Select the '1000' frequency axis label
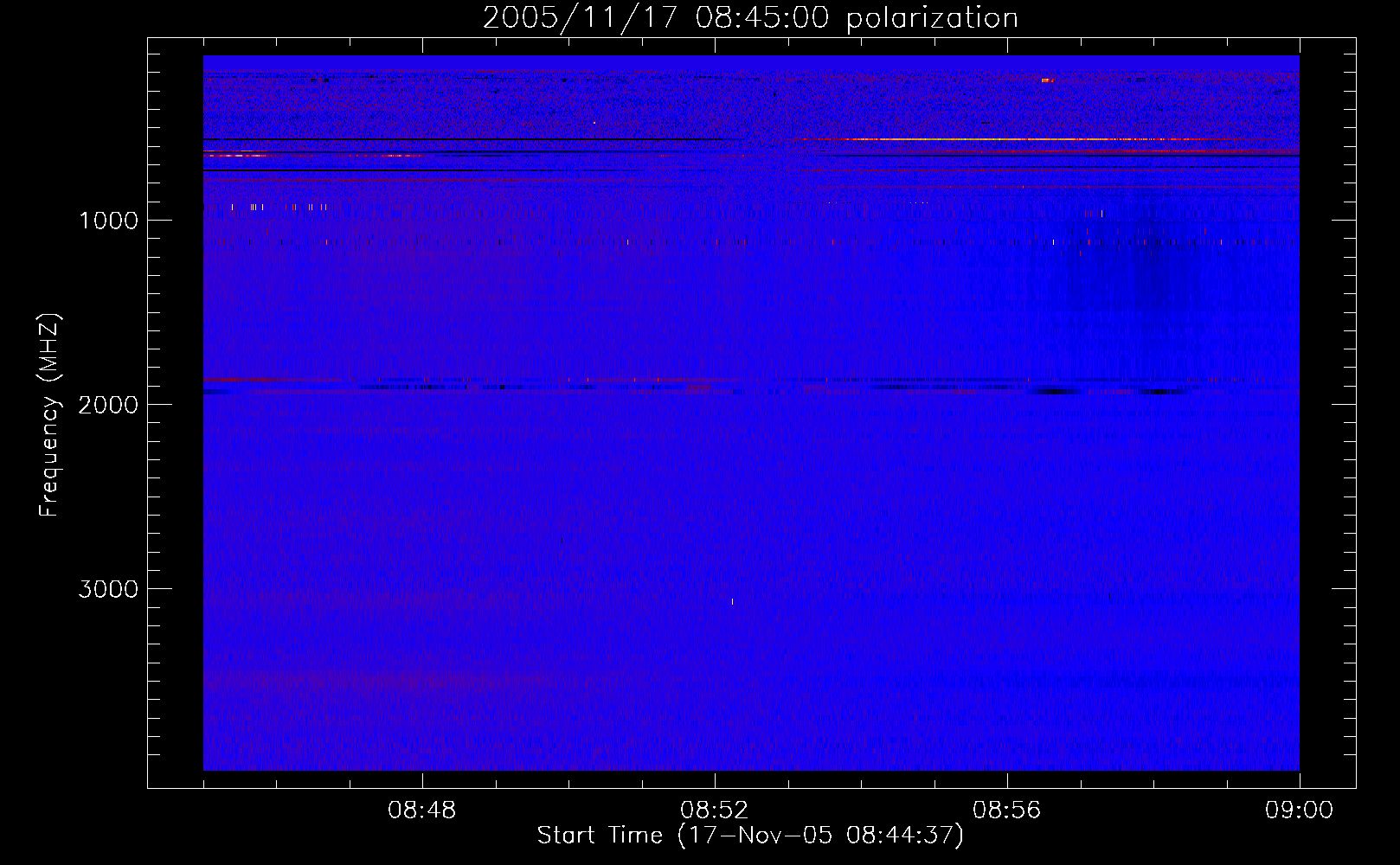The width and height of the screenshot is (1400, 865). (x=108, y=221)
